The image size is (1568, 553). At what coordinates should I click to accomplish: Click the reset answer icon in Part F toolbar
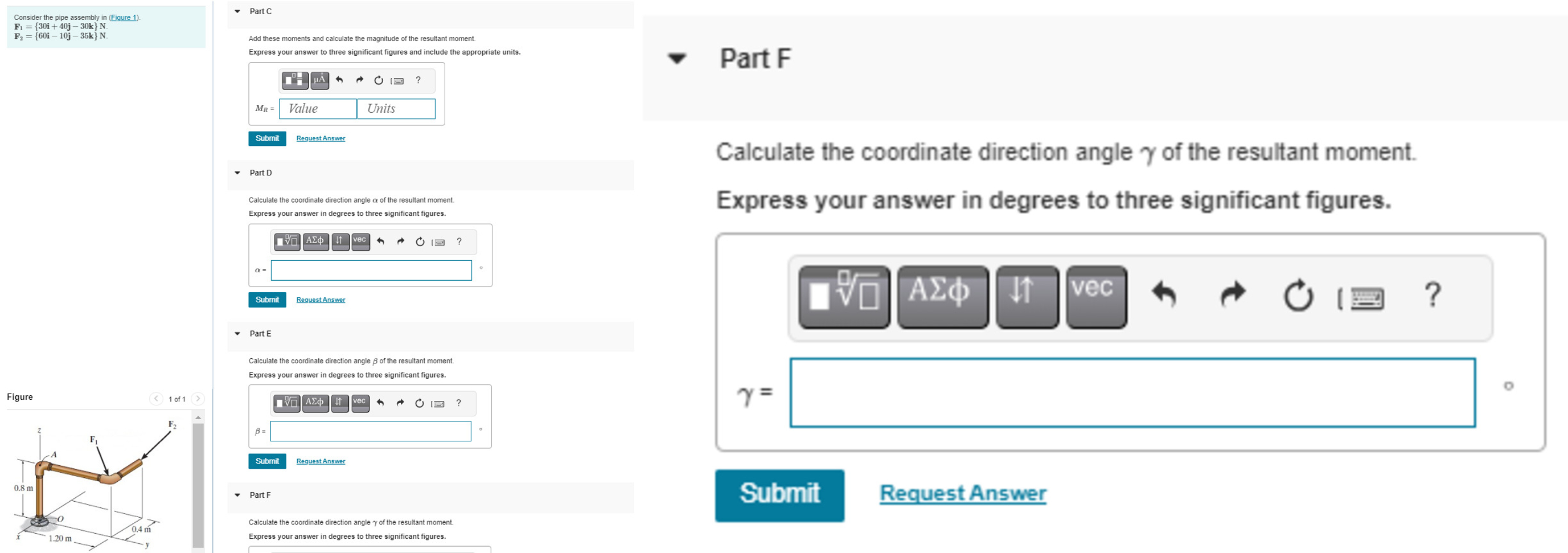pyautogui.click(x=1300, y=296)
